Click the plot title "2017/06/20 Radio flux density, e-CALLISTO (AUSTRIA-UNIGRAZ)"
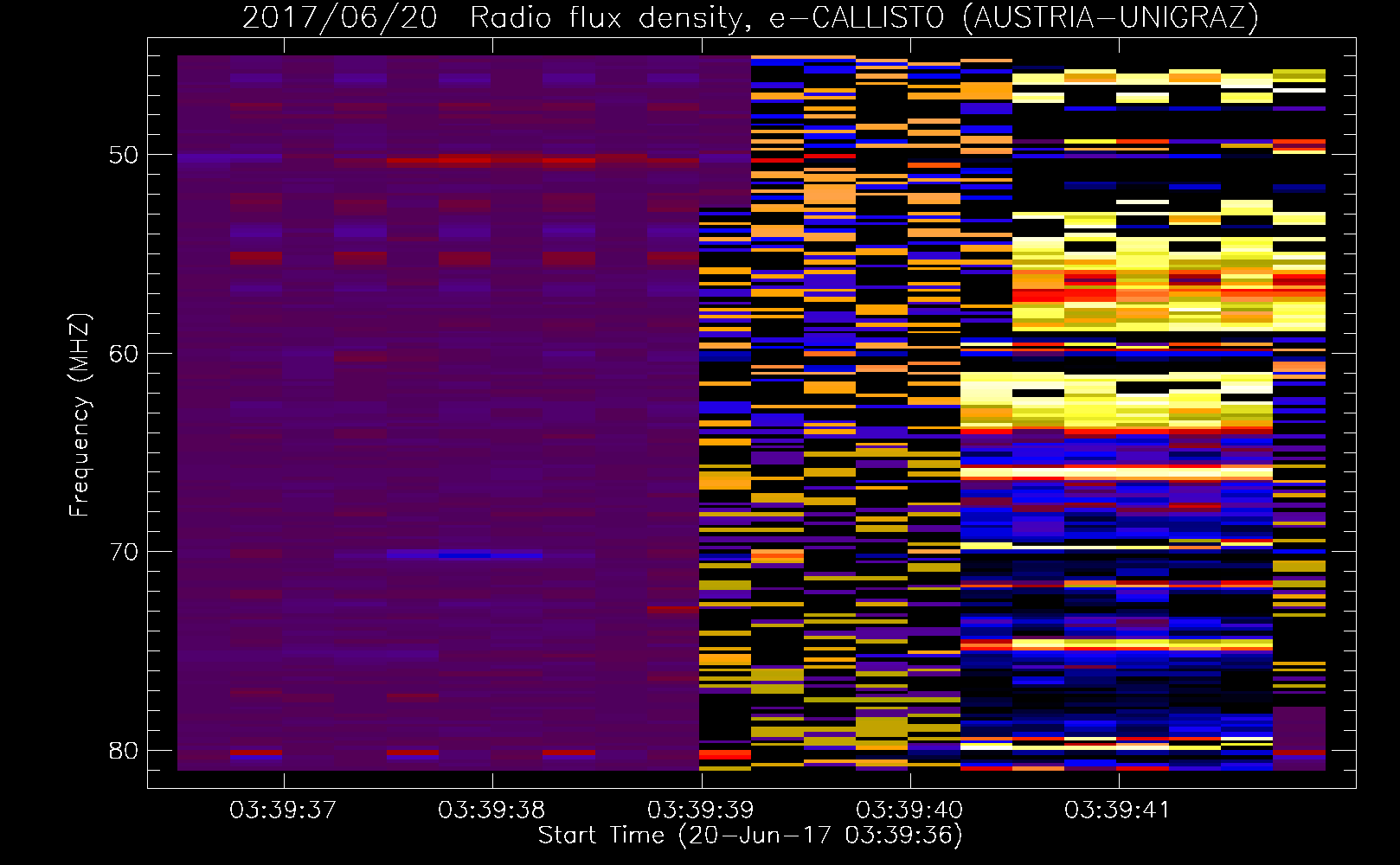Viewport: 1400px width, 865px height. (750, 17)
